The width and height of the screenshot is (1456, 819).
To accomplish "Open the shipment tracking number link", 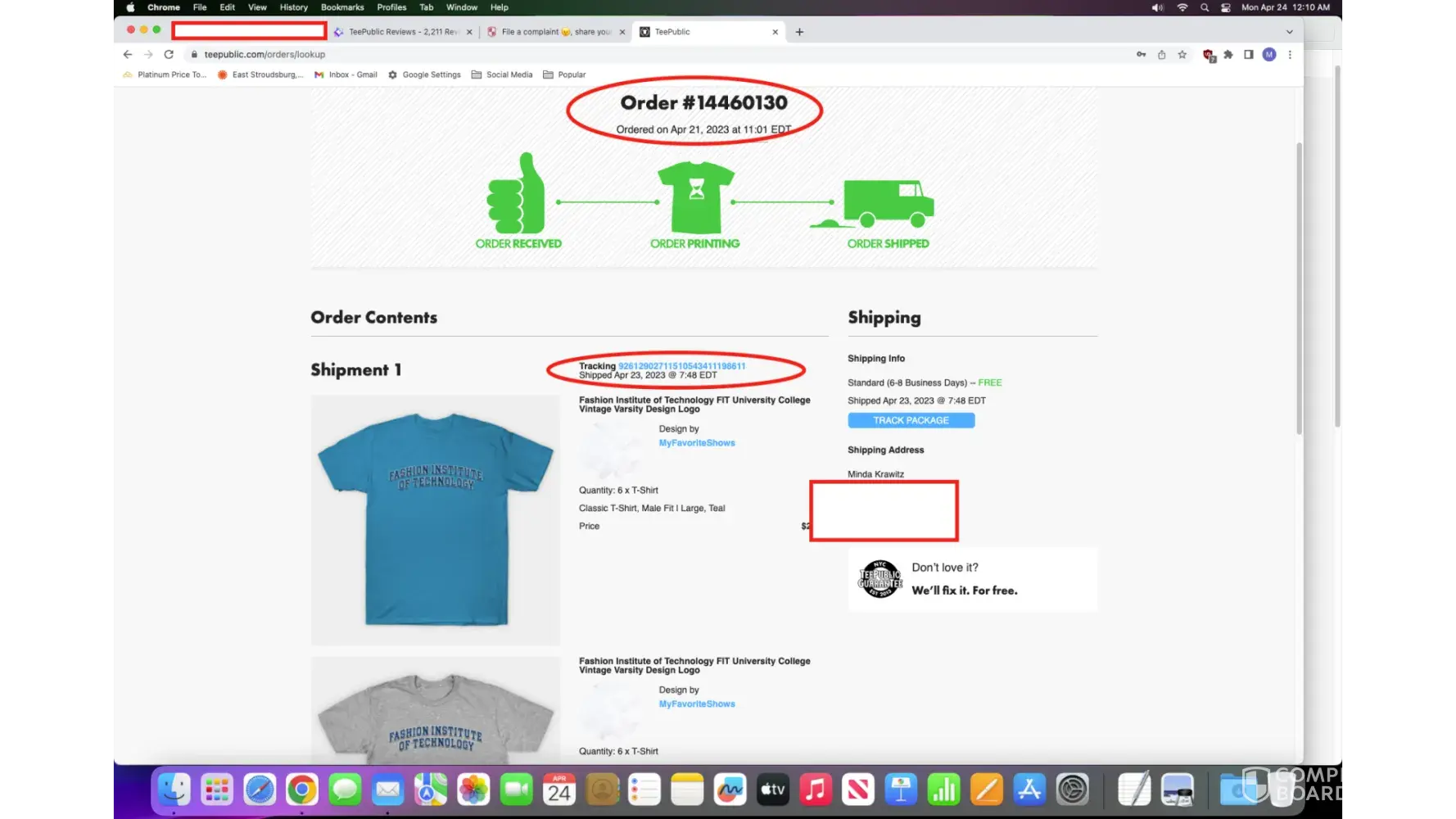I will (681, 366).
